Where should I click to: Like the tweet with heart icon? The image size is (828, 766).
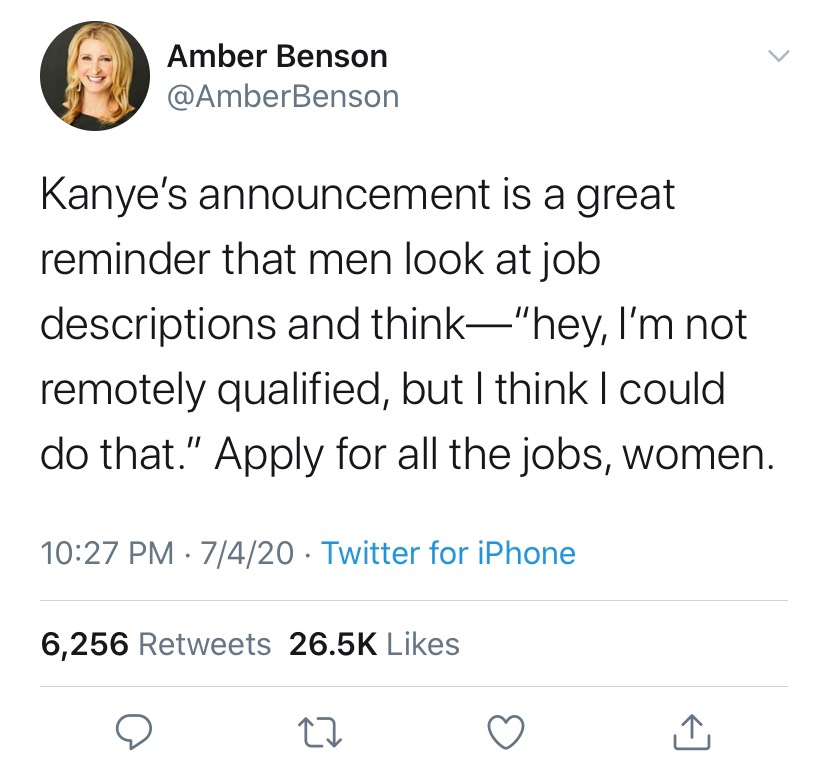point(506,732)
